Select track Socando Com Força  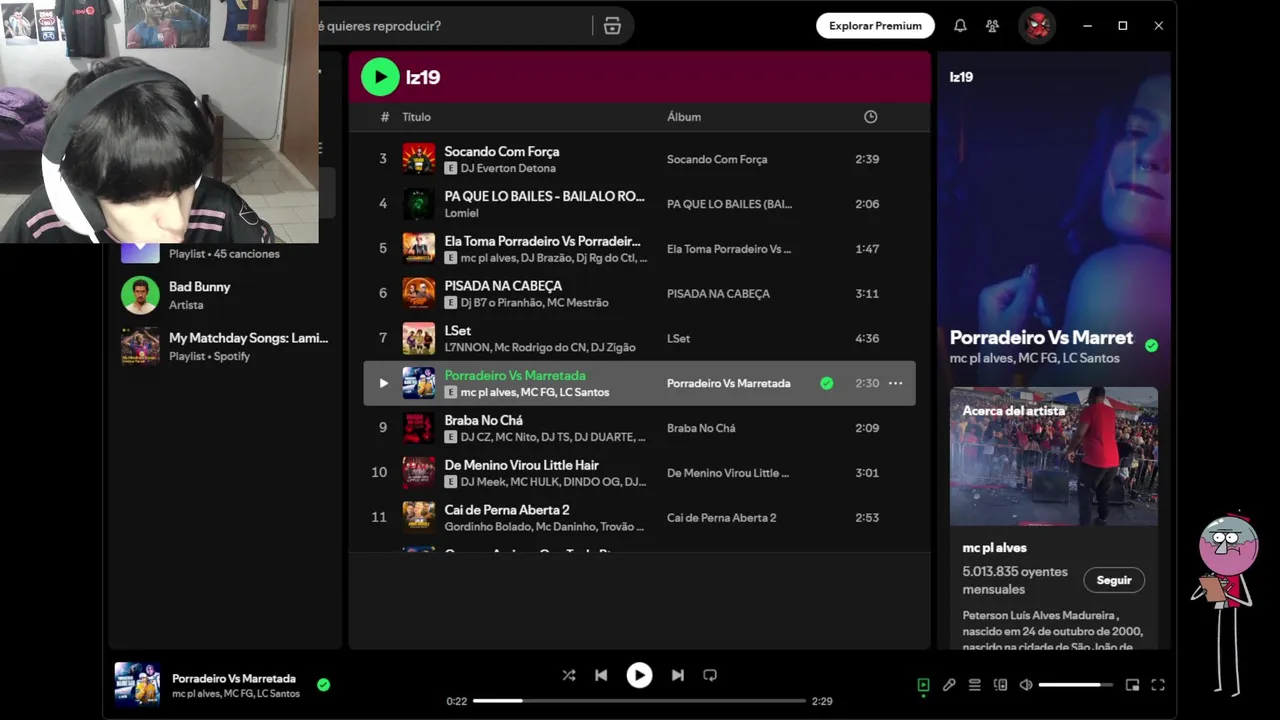(x=502, y=151)
